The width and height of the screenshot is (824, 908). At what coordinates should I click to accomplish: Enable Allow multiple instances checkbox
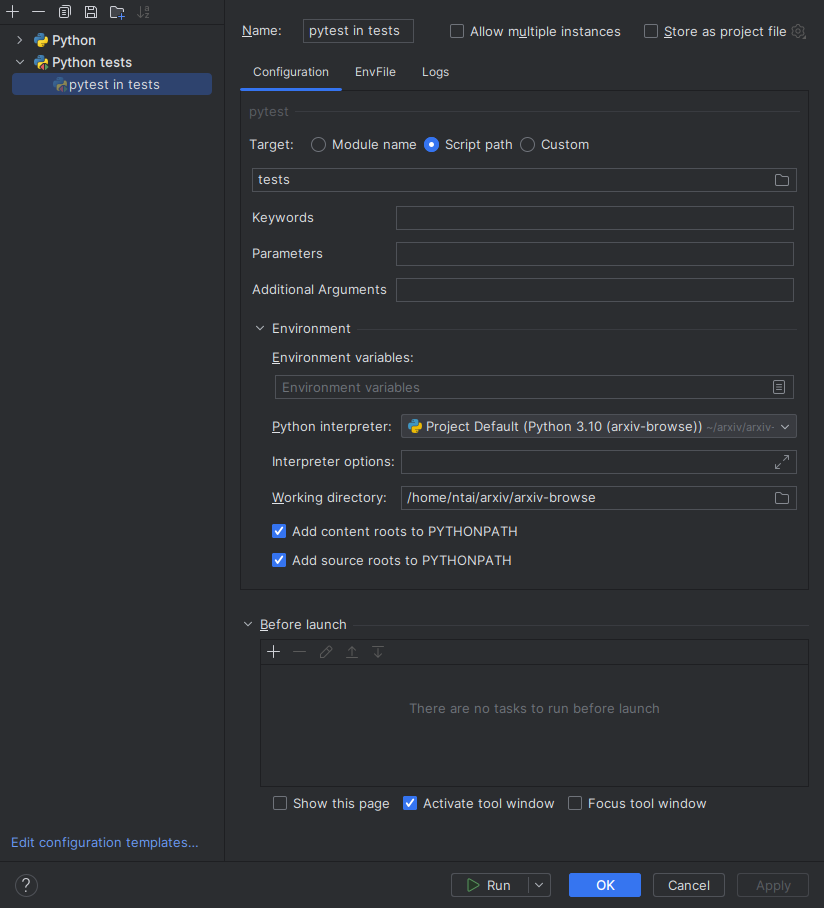[x=457, y=31]
